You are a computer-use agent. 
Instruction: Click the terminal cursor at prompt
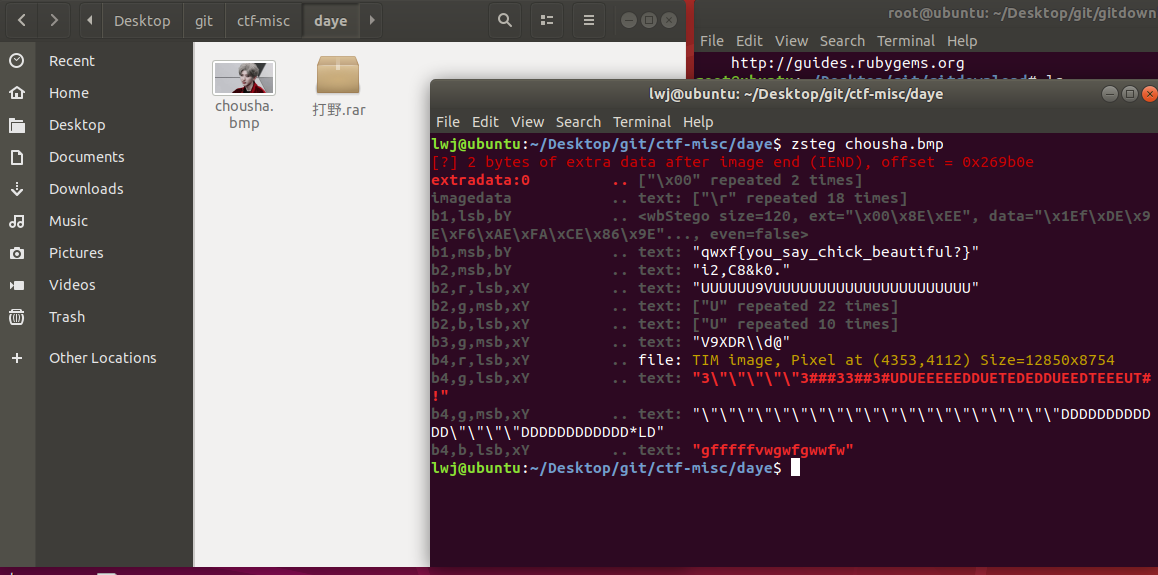click(795, 468)
